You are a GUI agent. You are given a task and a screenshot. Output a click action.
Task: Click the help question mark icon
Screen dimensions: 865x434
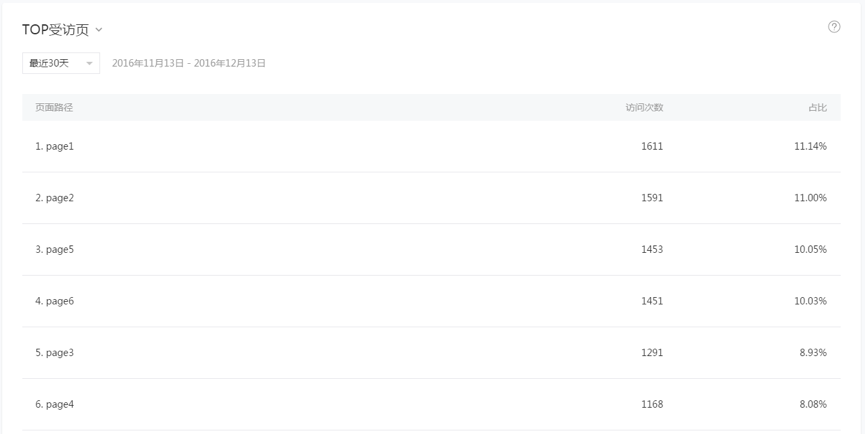pos(834,26)
